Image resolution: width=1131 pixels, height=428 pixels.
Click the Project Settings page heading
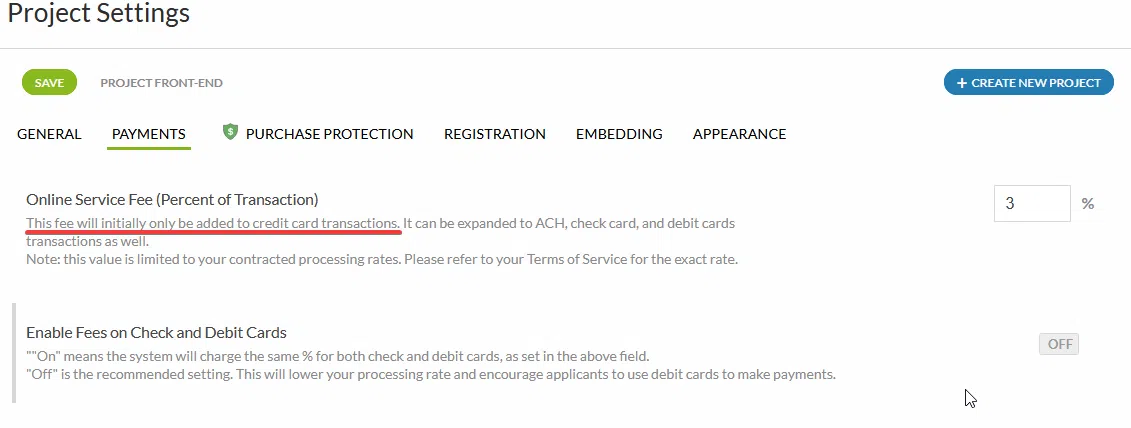pyautogui.click(x=99, y=14)
